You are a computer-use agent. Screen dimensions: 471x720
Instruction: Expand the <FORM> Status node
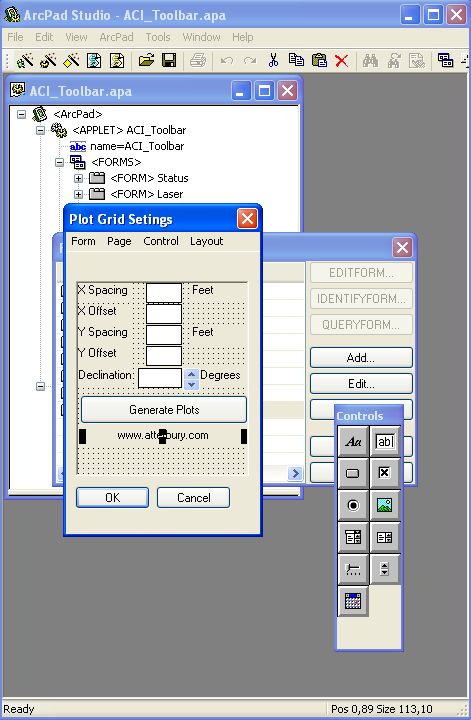click(78, 178)
